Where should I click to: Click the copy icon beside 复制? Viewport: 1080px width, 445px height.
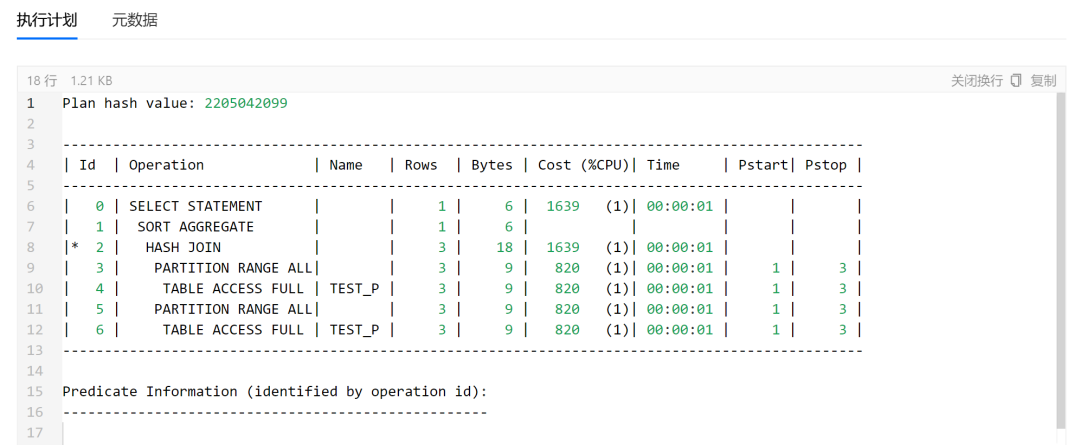click(1016, 81)
